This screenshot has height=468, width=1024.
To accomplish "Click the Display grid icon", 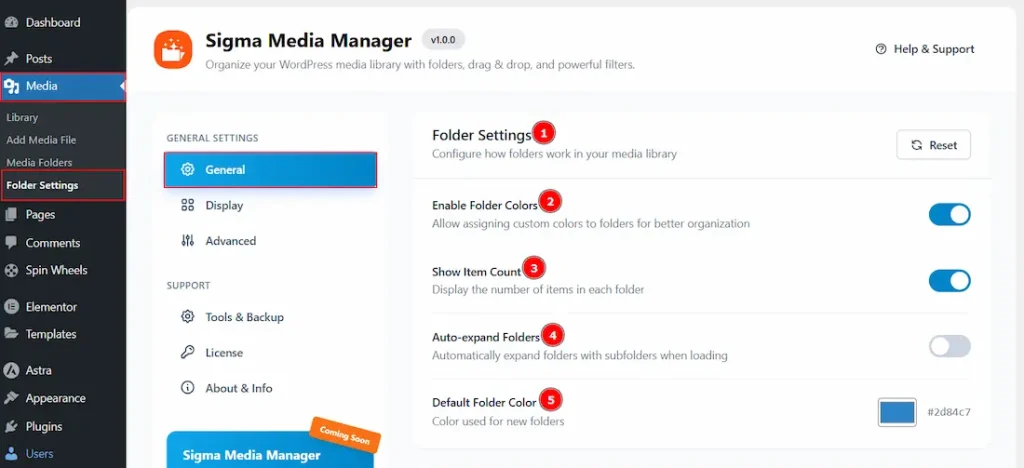I will [188, 206].
